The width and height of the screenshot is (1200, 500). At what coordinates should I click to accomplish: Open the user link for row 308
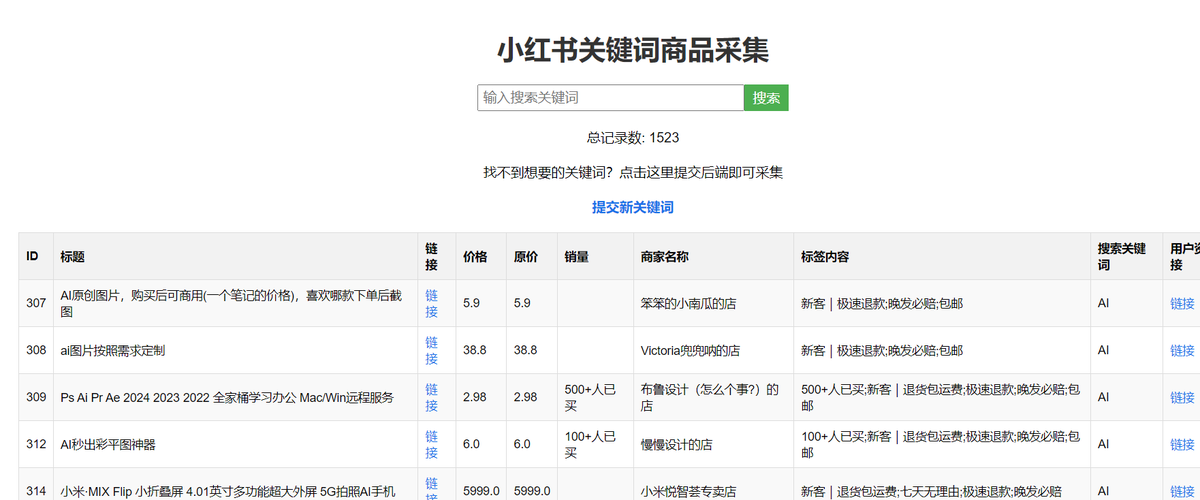[1182, 350]
